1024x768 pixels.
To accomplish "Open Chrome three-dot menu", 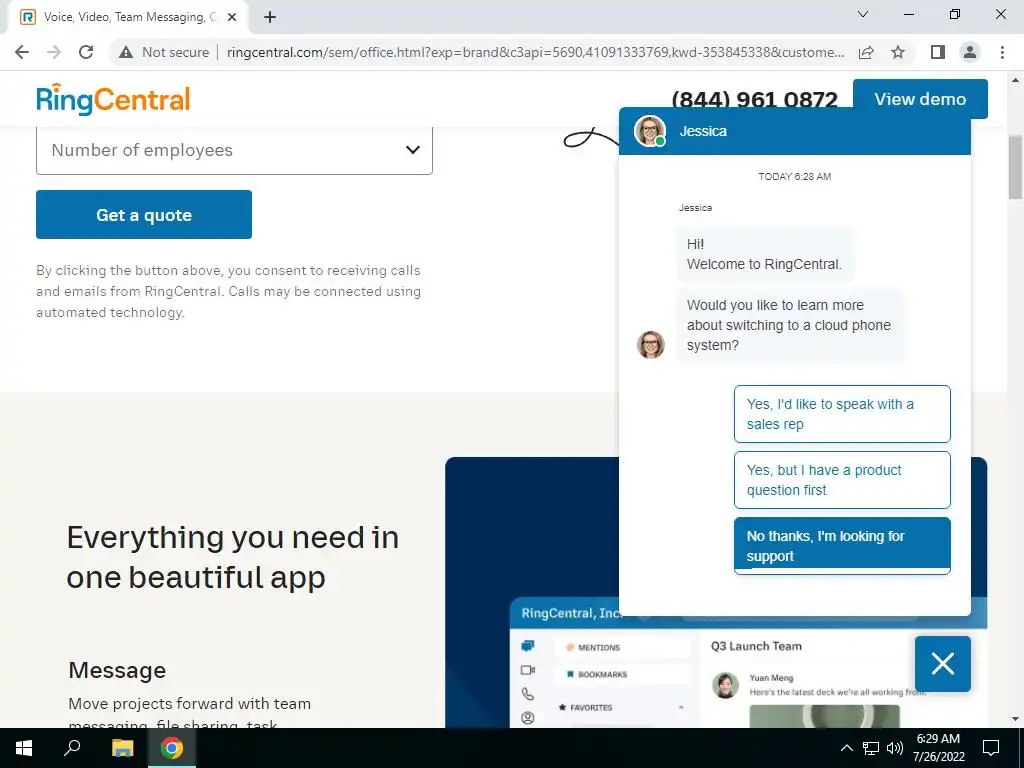I will (1002, 52).
